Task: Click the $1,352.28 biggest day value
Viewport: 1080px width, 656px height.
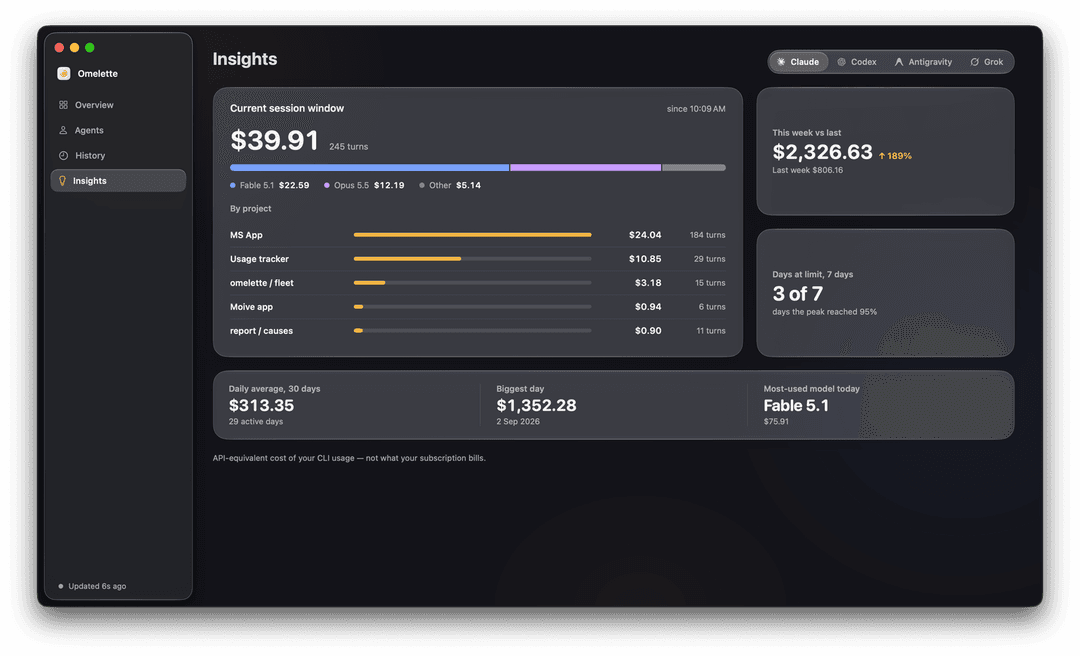Action: 536,405
